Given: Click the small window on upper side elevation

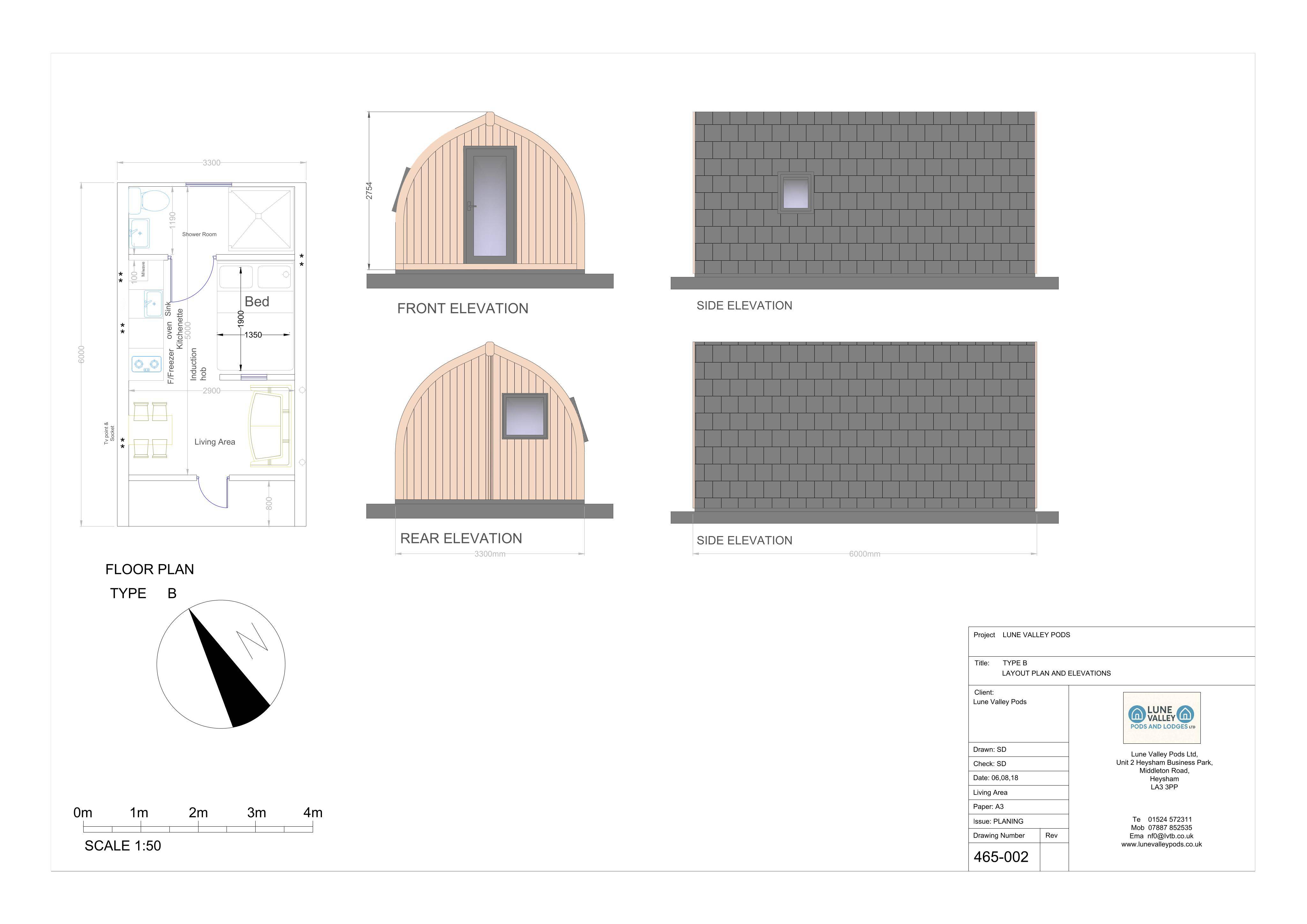Looking at the screenshot, I should pyautogui.click(x=796, y=192).
